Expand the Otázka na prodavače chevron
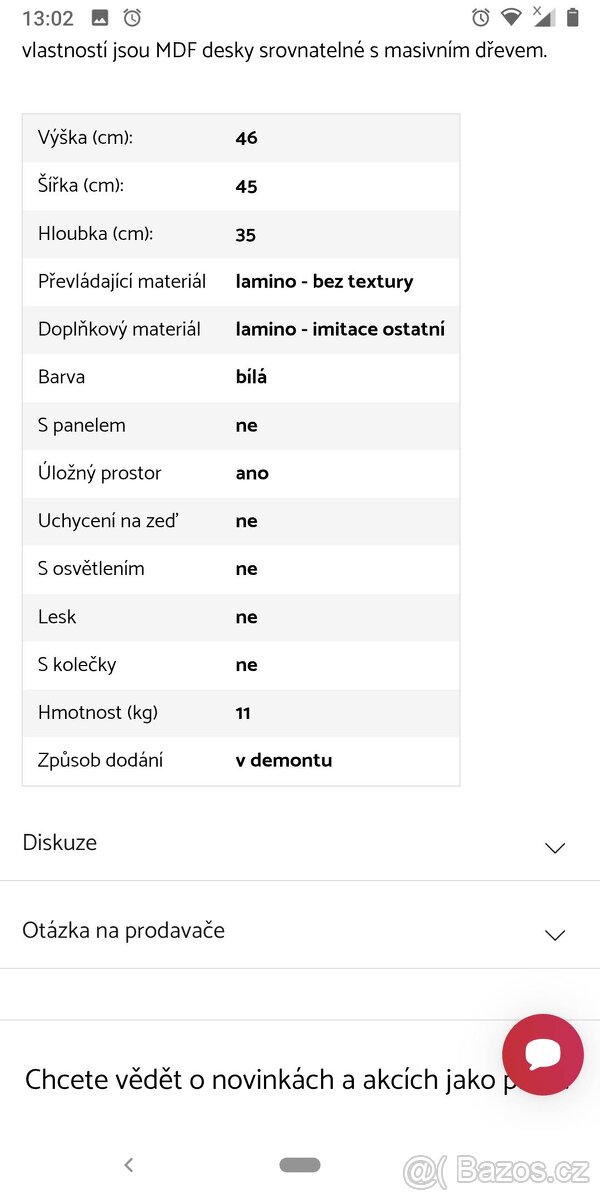 555,935
